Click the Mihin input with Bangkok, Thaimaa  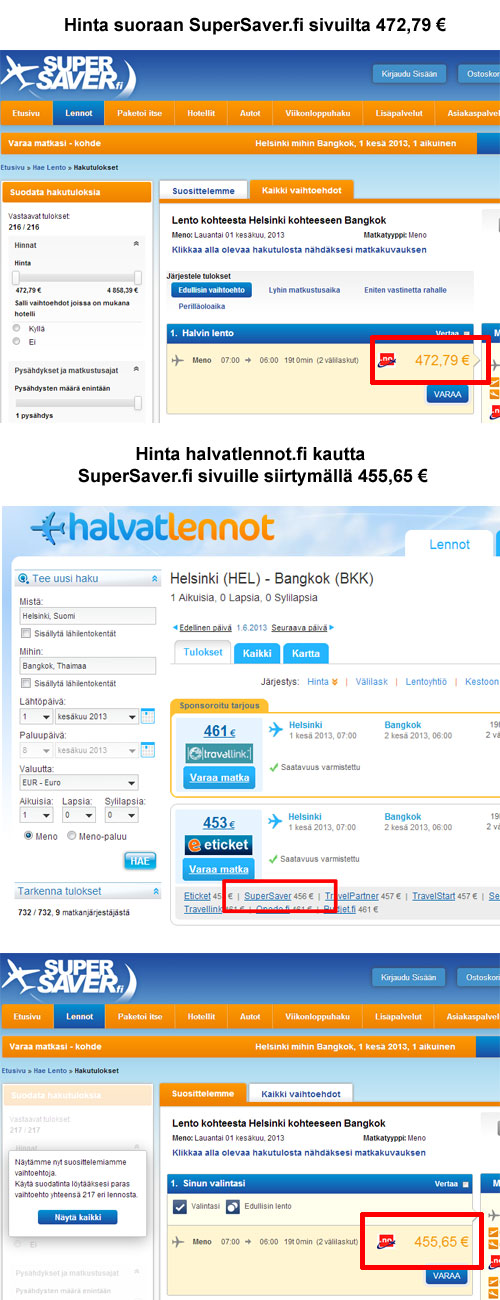click(x=88, y=665)
